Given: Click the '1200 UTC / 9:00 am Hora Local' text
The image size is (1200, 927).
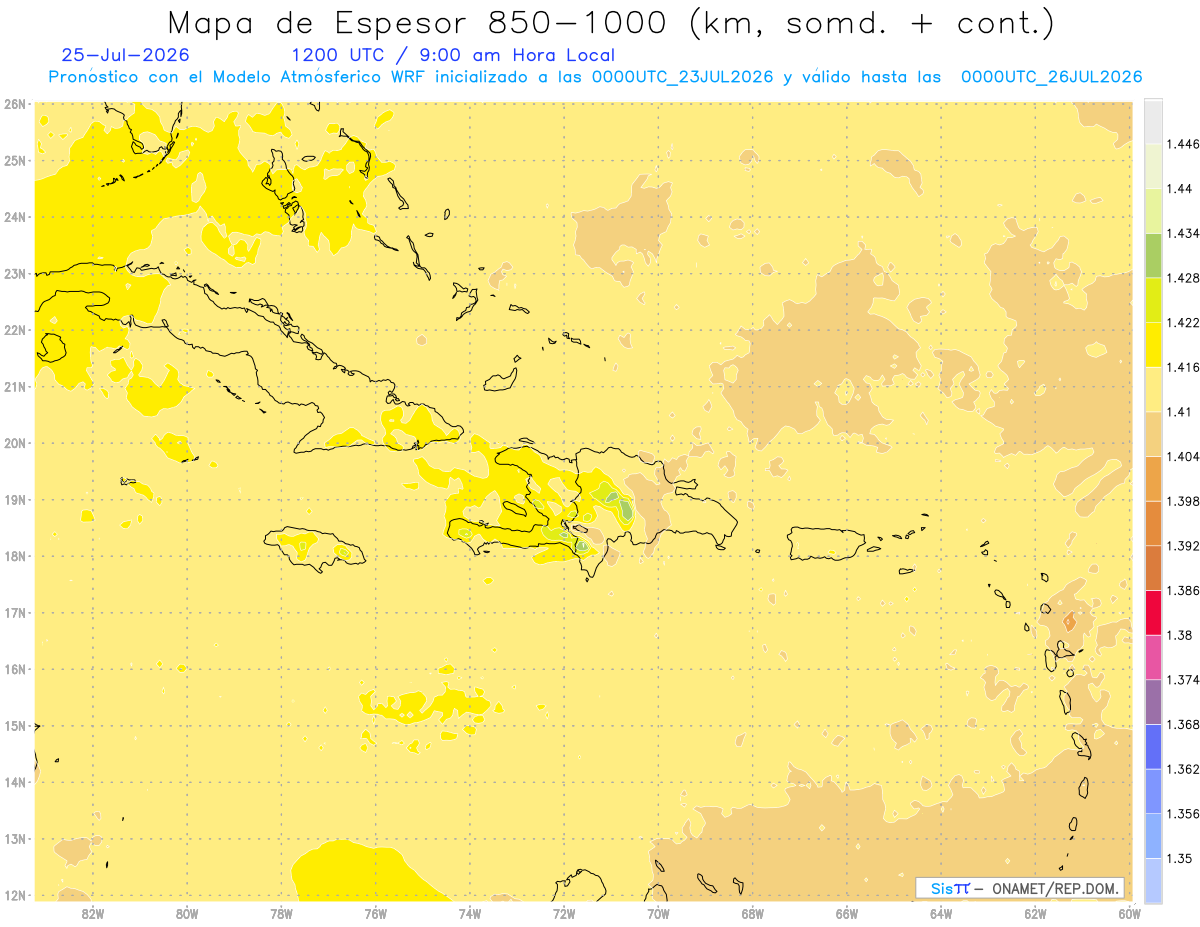Looking at the screenshot, I should tap(453, 56).
